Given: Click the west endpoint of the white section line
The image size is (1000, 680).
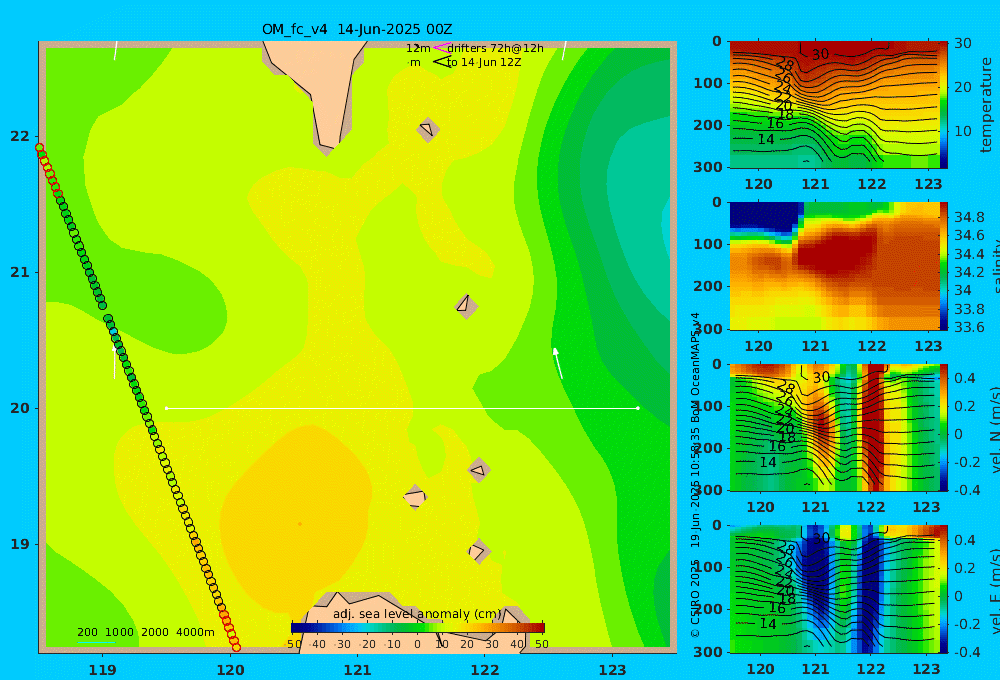Looking at the screenshot, I should [x=166, y=408].
